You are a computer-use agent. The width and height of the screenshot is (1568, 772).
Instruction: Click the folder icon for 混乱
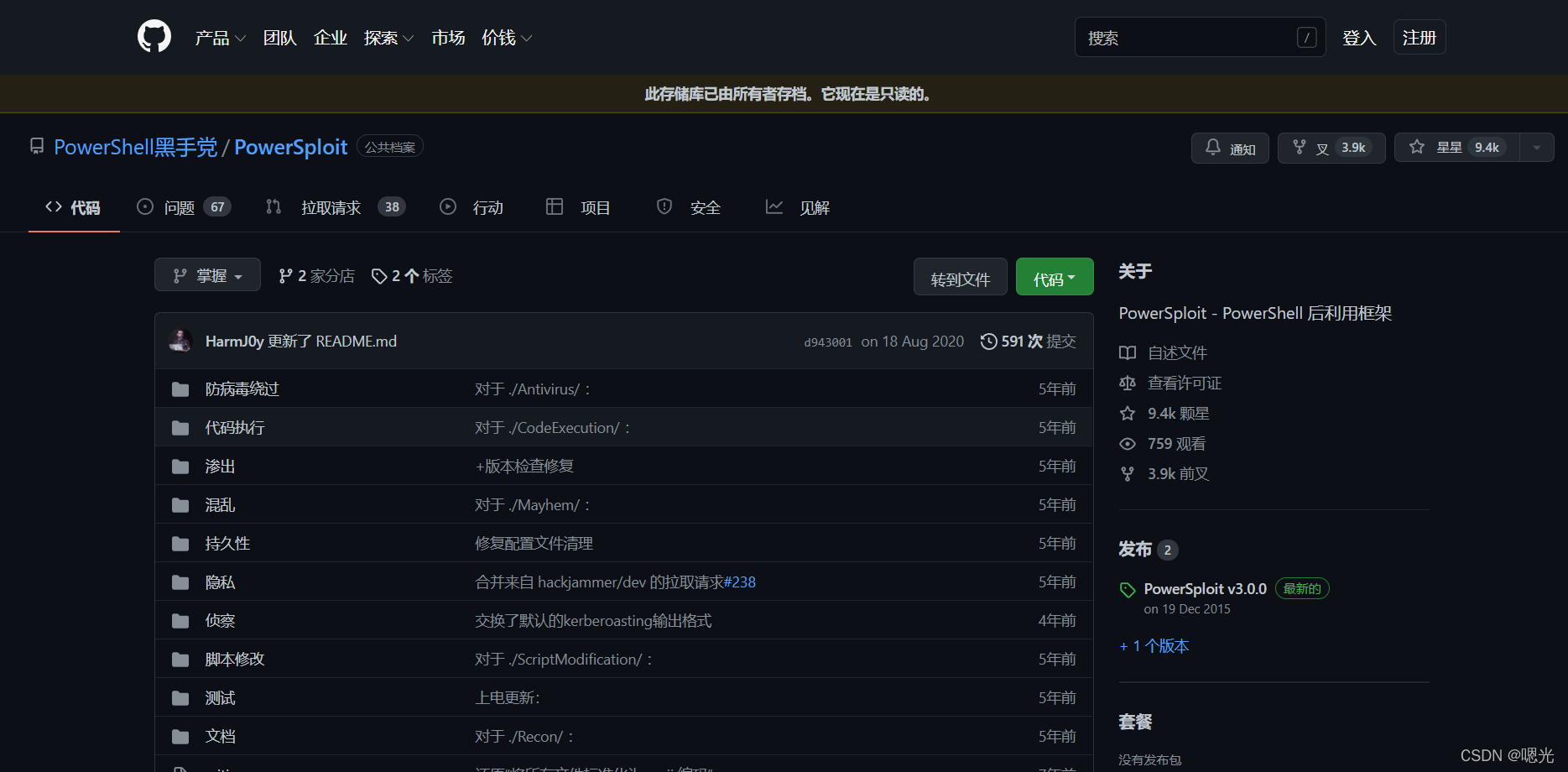pyautogui.click(x=180, y=505)
